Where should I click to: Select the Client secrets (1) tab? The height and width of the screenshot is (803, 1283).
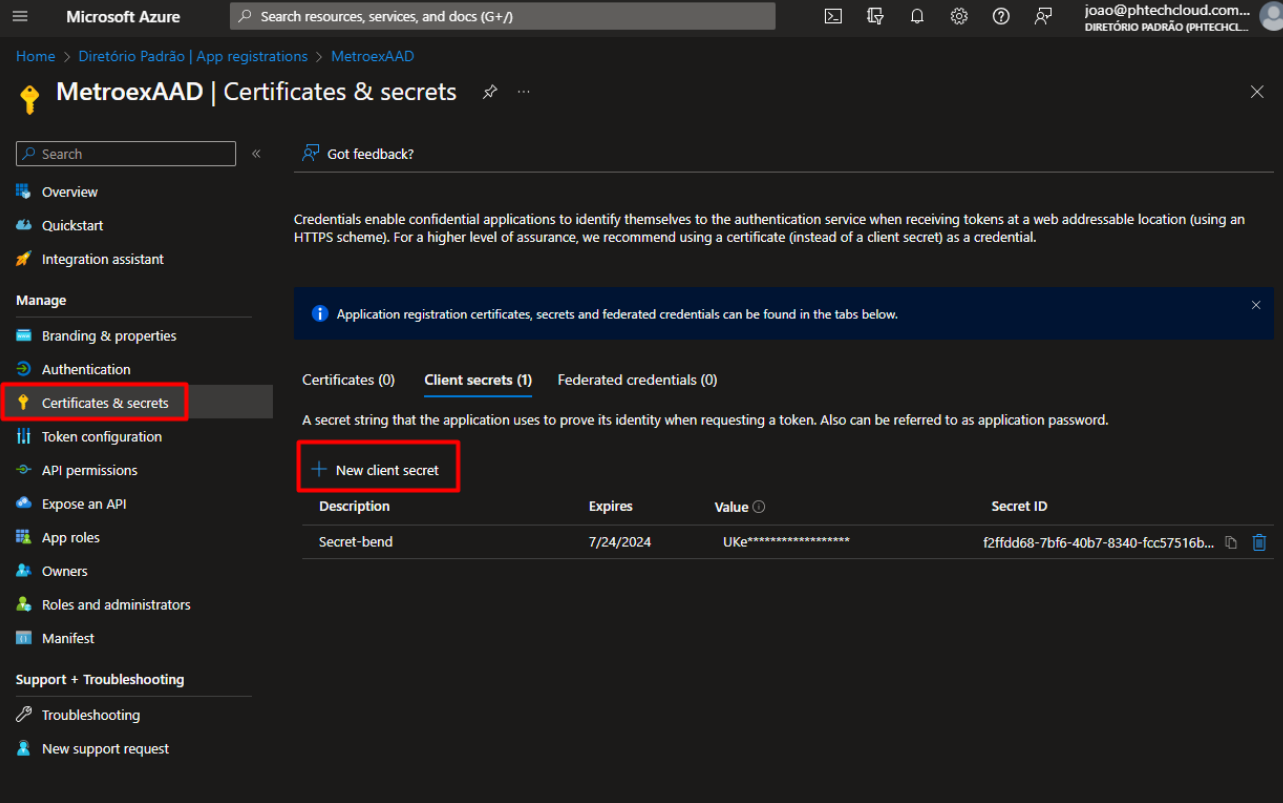coord(478,380)
